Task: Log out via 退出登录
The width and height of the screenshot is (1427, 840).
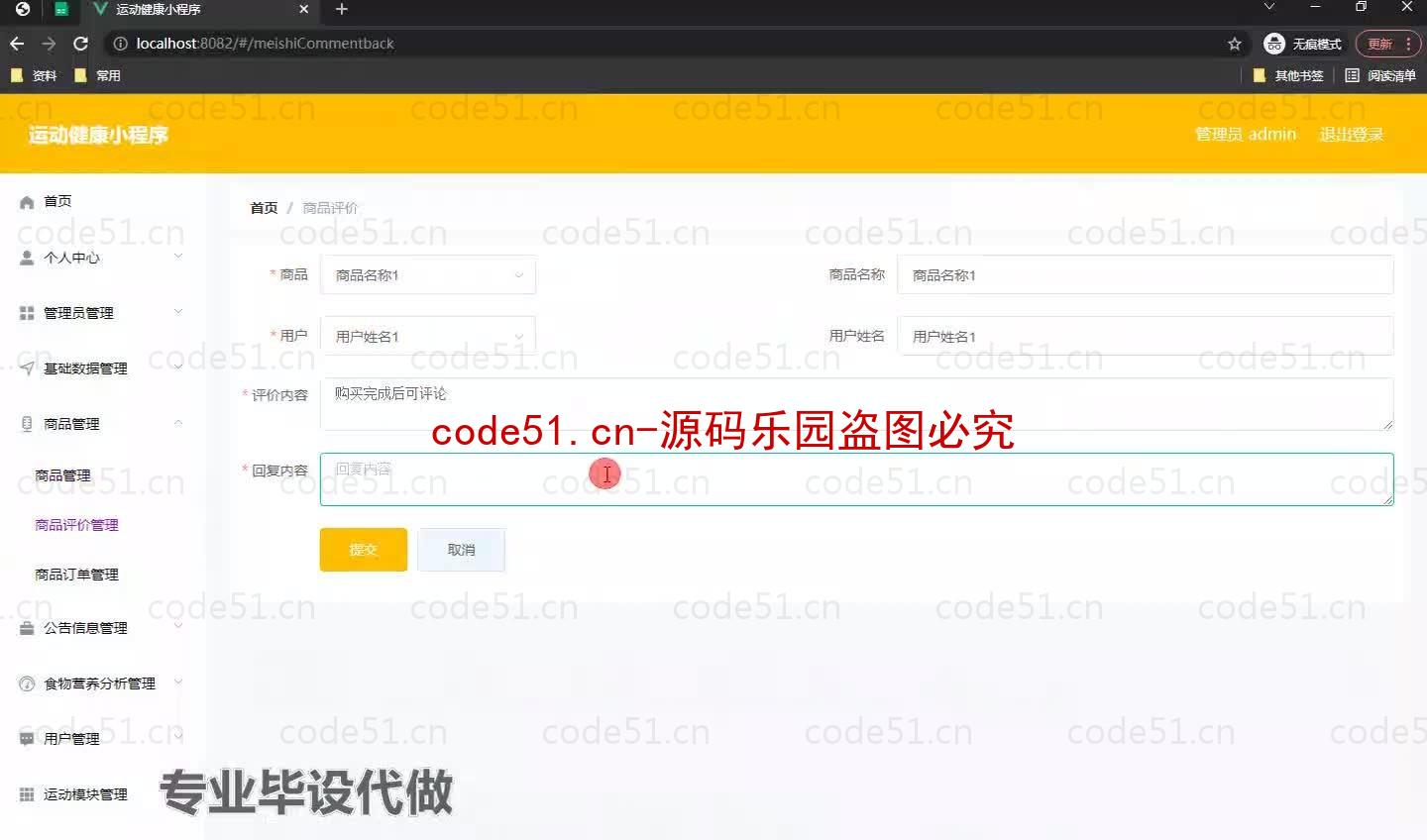Action: [x=1351, y=135]
